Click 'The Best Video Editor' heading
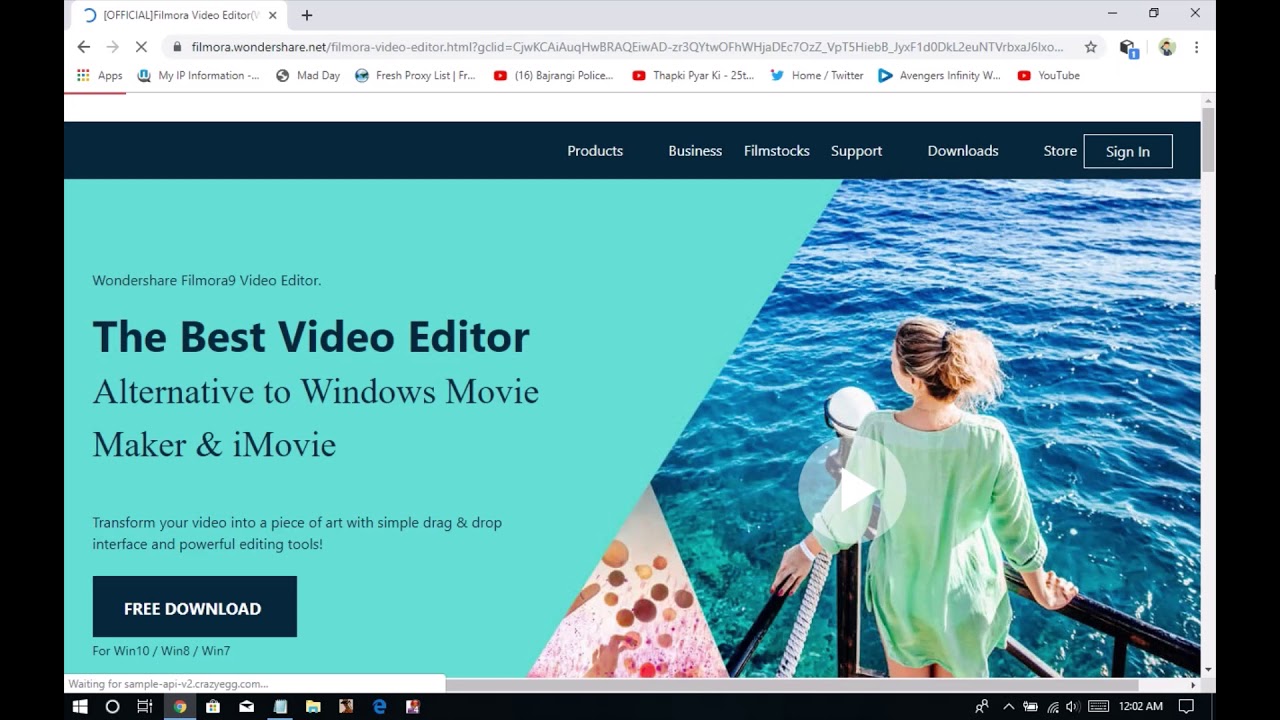Image resolution: width=1280 pixels, height=720 pixels. coord(311,337)
